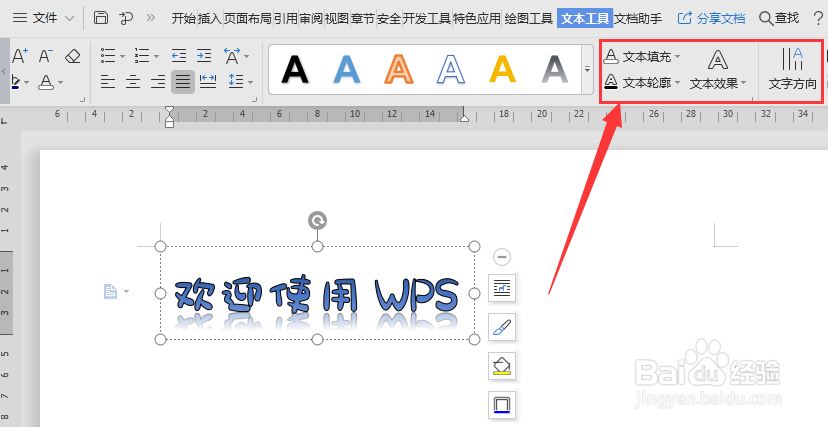Open font color dropdown arrow
The width and height of the screenshot is (828, 427).
(x=61, y=82)
